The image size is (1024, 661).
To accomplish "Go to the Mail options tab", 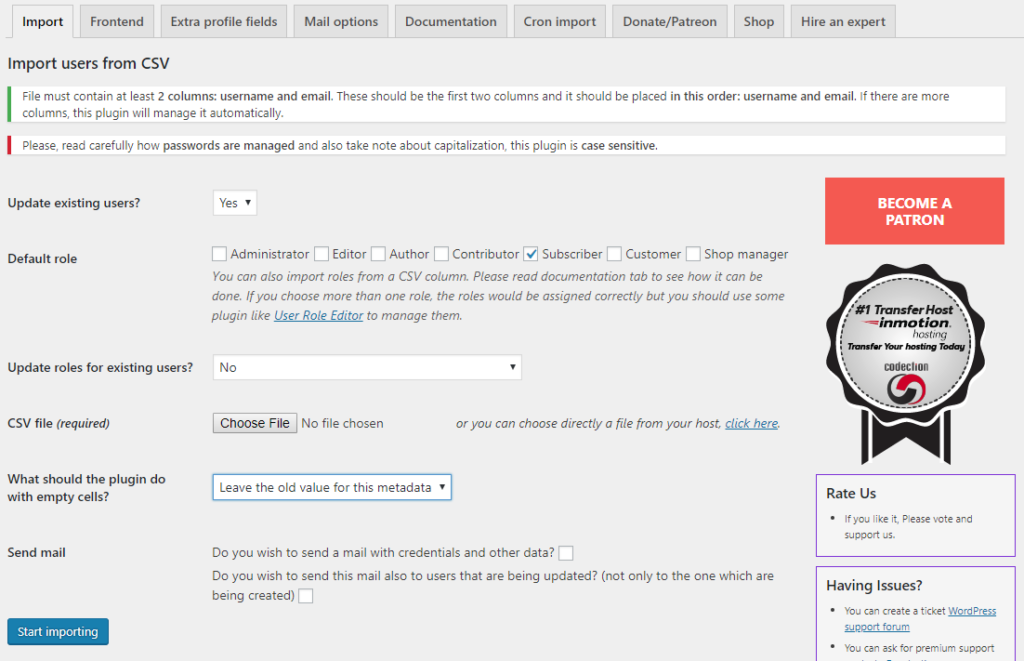I will tap(341, 22).
